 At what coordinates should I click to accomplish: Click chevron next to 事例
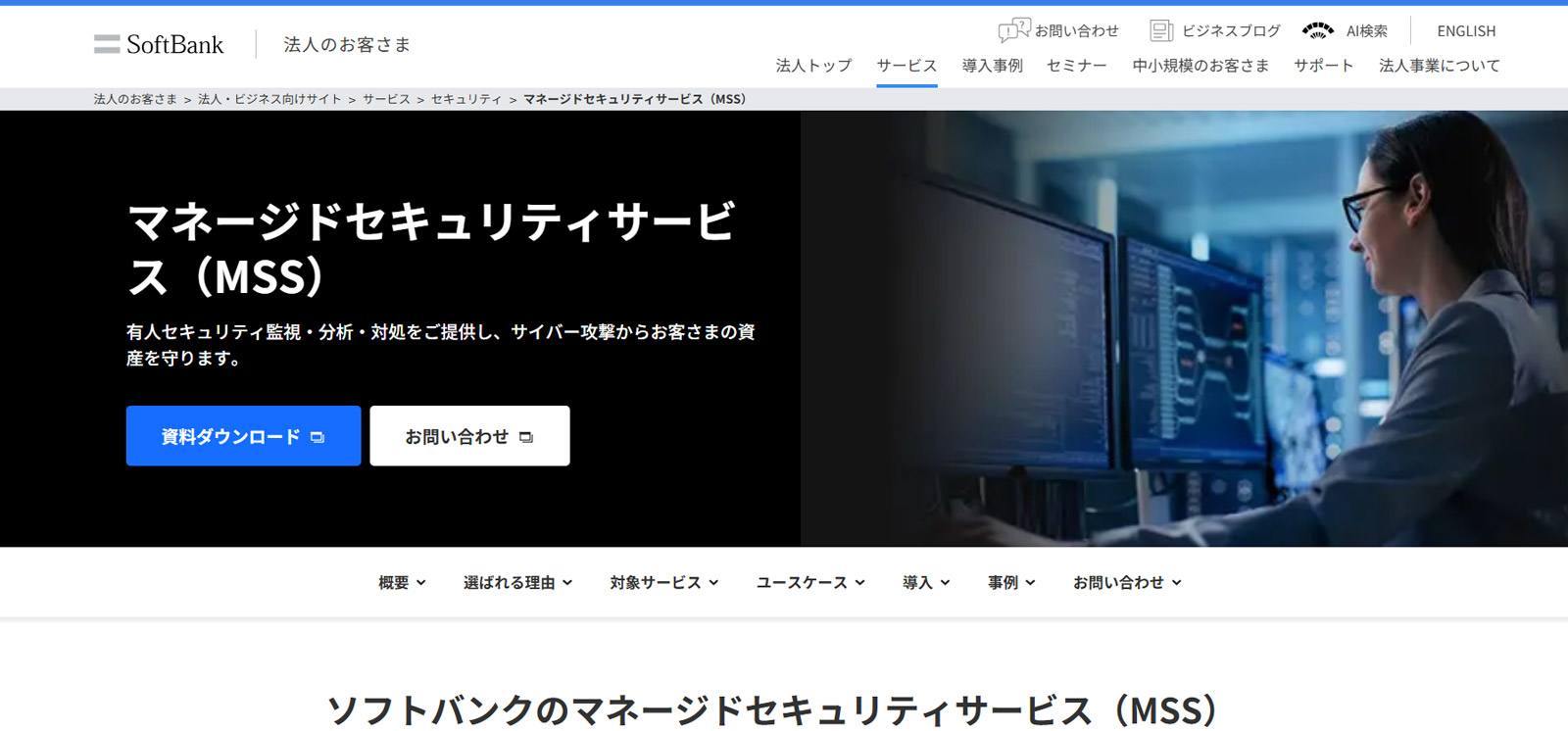point(1030,582)
